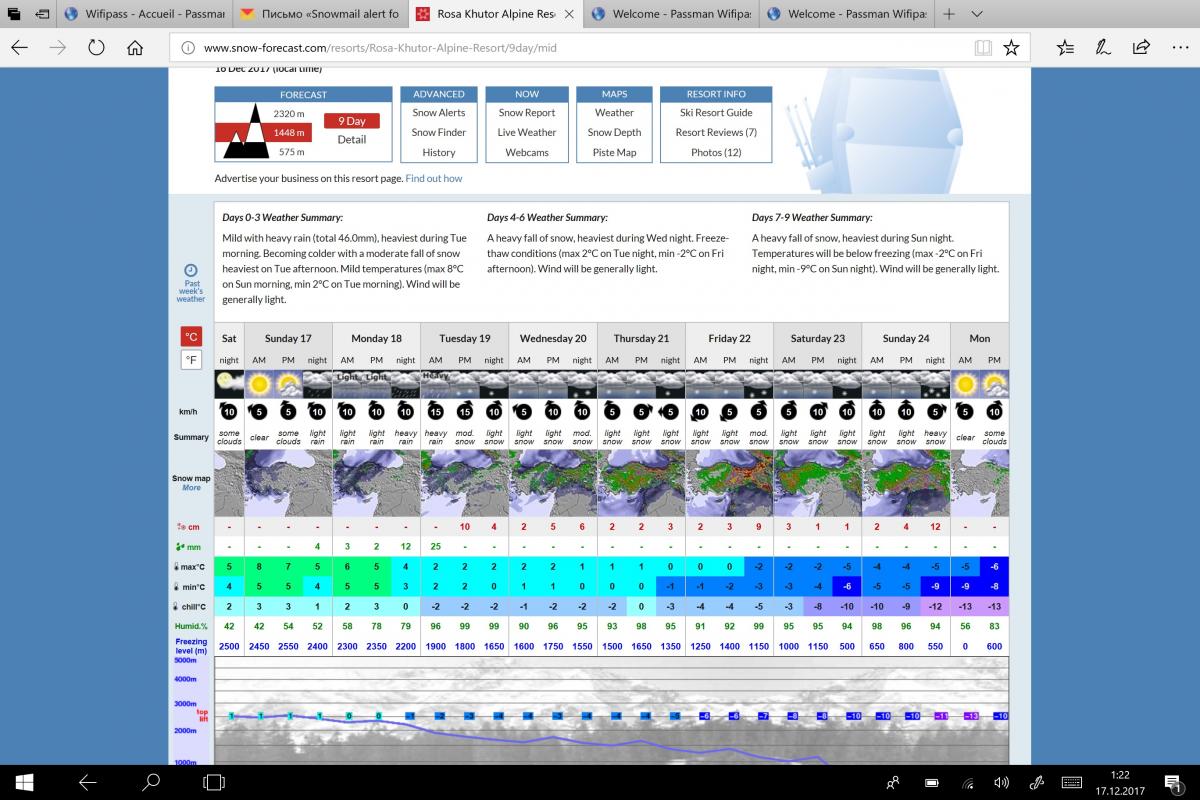Select 2320 m summit elevation
Screen dimensions: 1200x800
[x=290, y=114]
